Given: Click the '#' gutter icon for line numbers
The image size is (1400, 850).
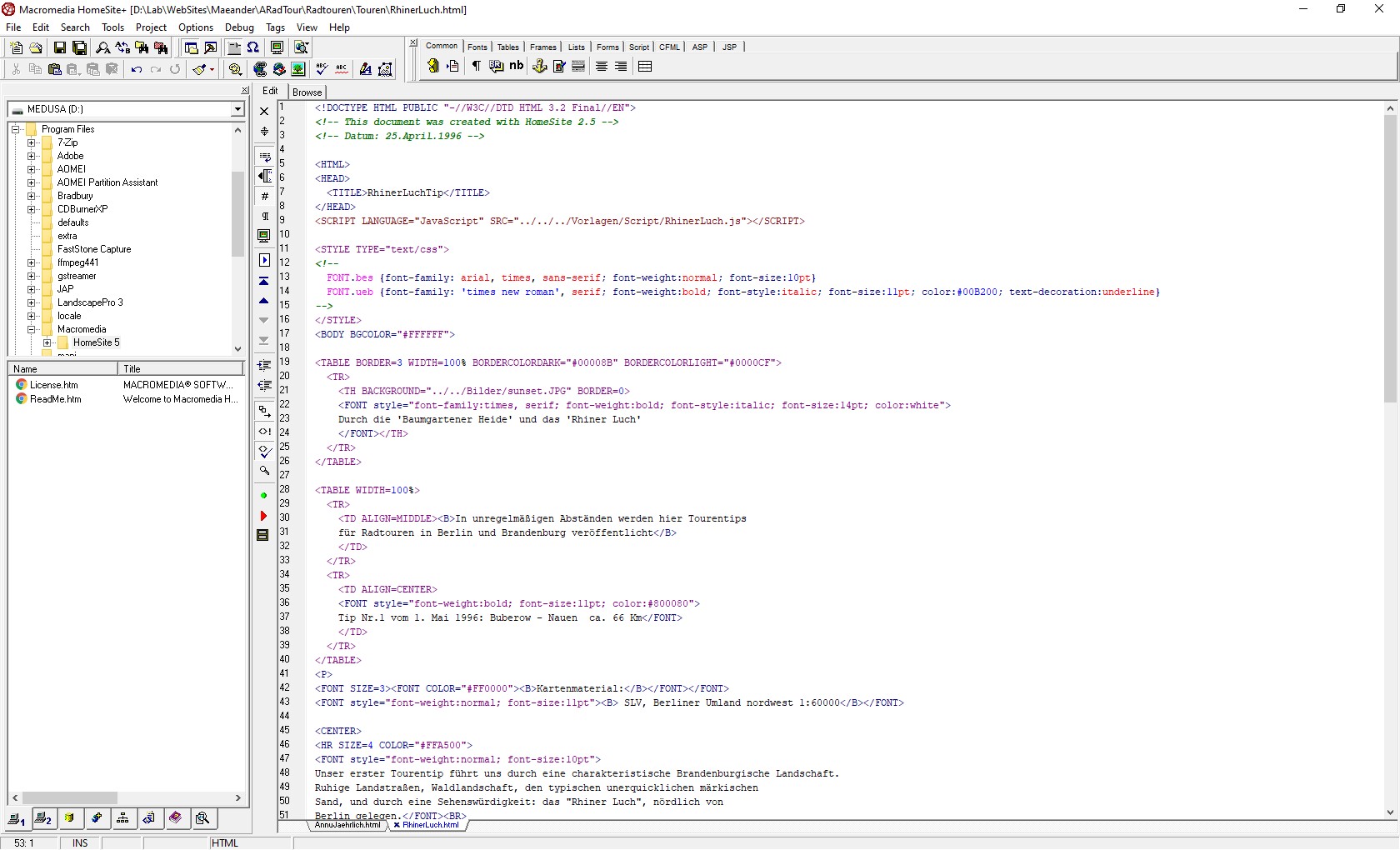Looking at the screenshot, I should point(264,196).
